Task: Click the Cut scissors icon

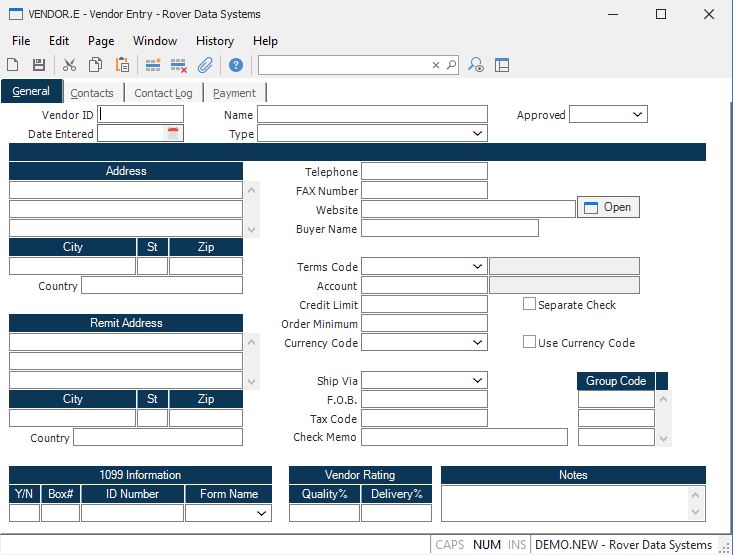Action: tap(69, 65)
